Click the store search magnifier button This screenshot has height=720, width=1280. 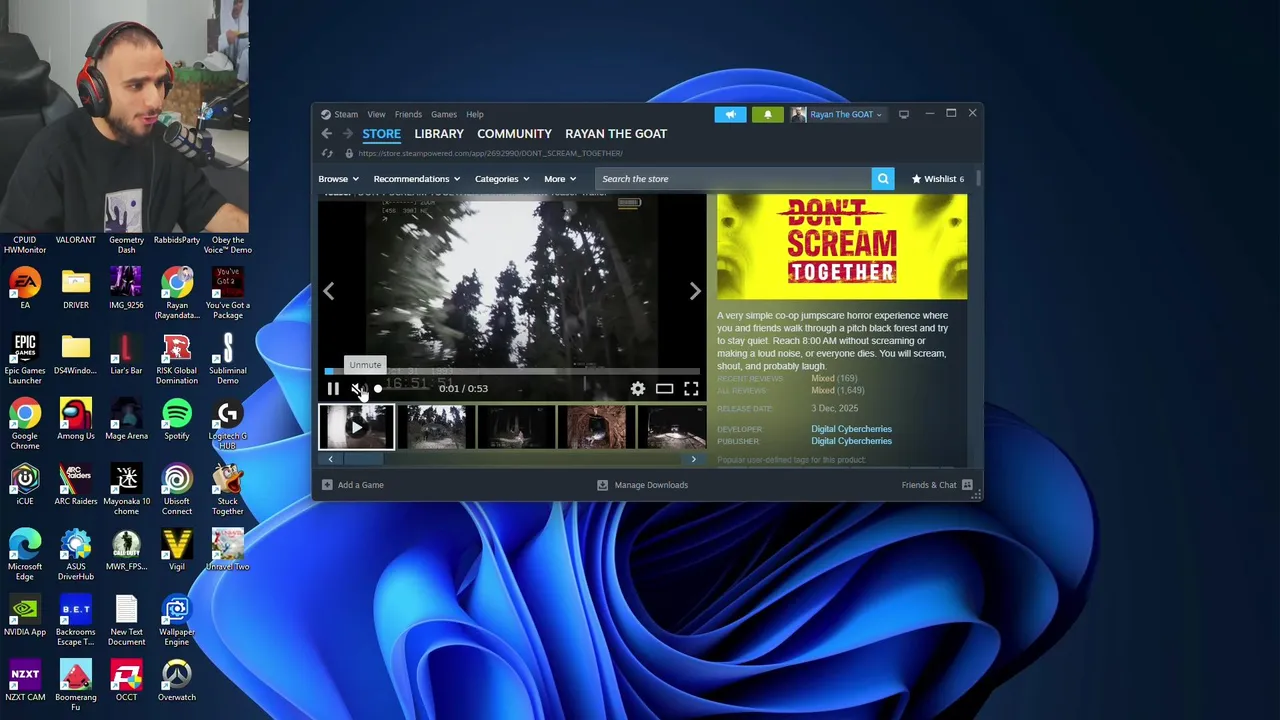(883, 179)
